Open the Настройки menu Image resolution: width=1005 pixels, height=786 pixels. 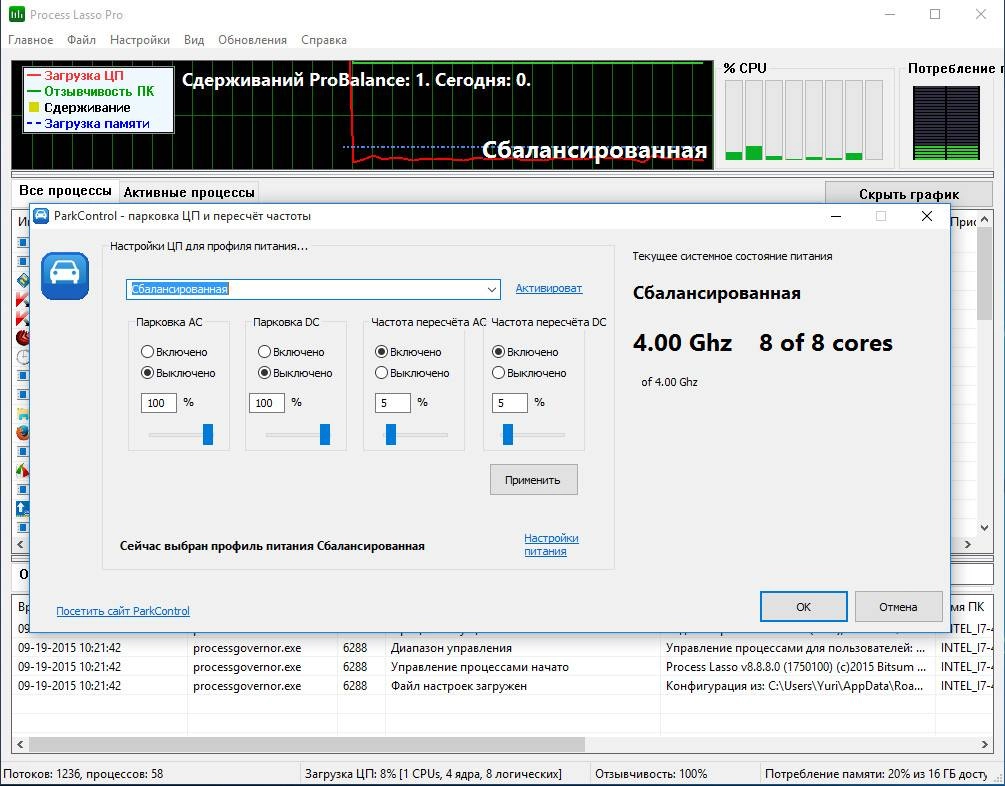click(x=140, y=40)
